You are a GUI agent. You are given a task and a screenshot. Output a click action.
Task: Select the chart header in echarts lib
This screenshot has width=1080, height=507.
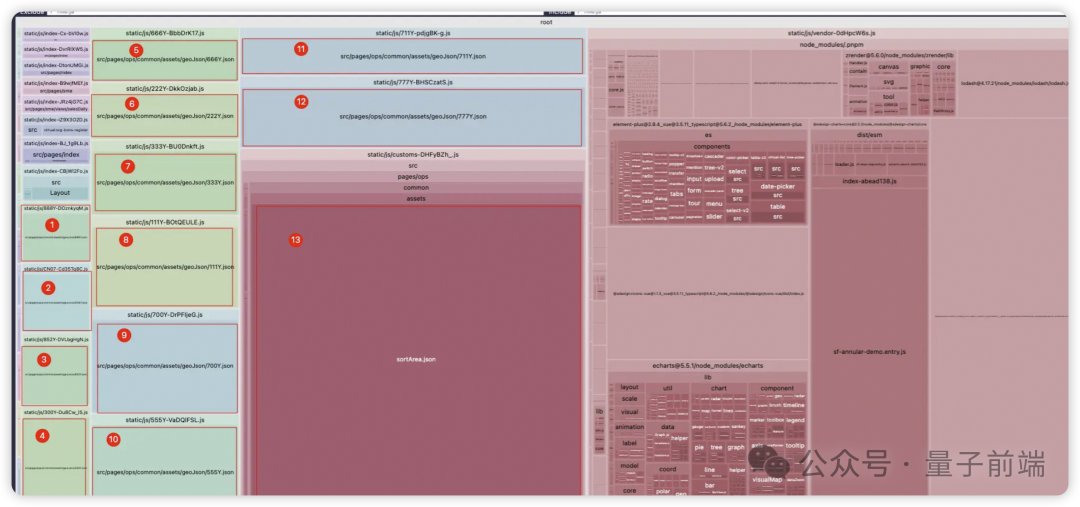(x=718, y=389)
